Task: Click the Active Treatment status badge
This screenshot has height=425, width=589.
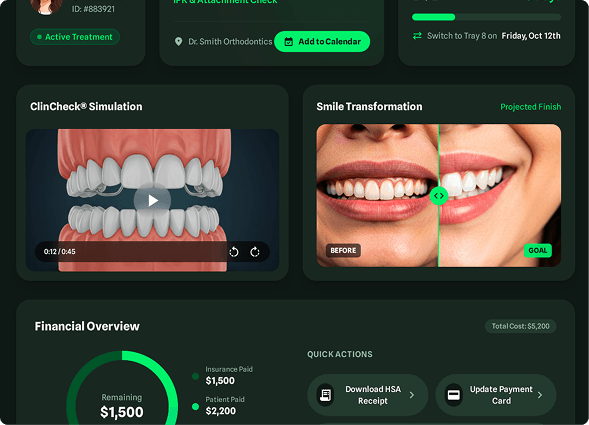Action: click(x=75, y=37)
